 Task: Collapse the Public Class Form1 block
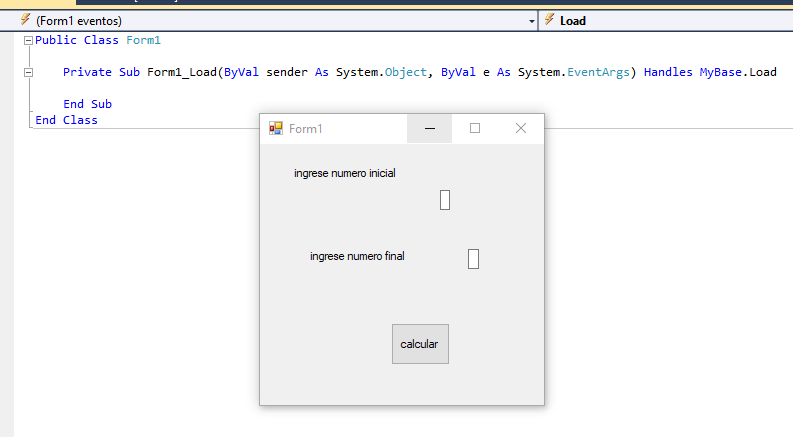(28, 41)
